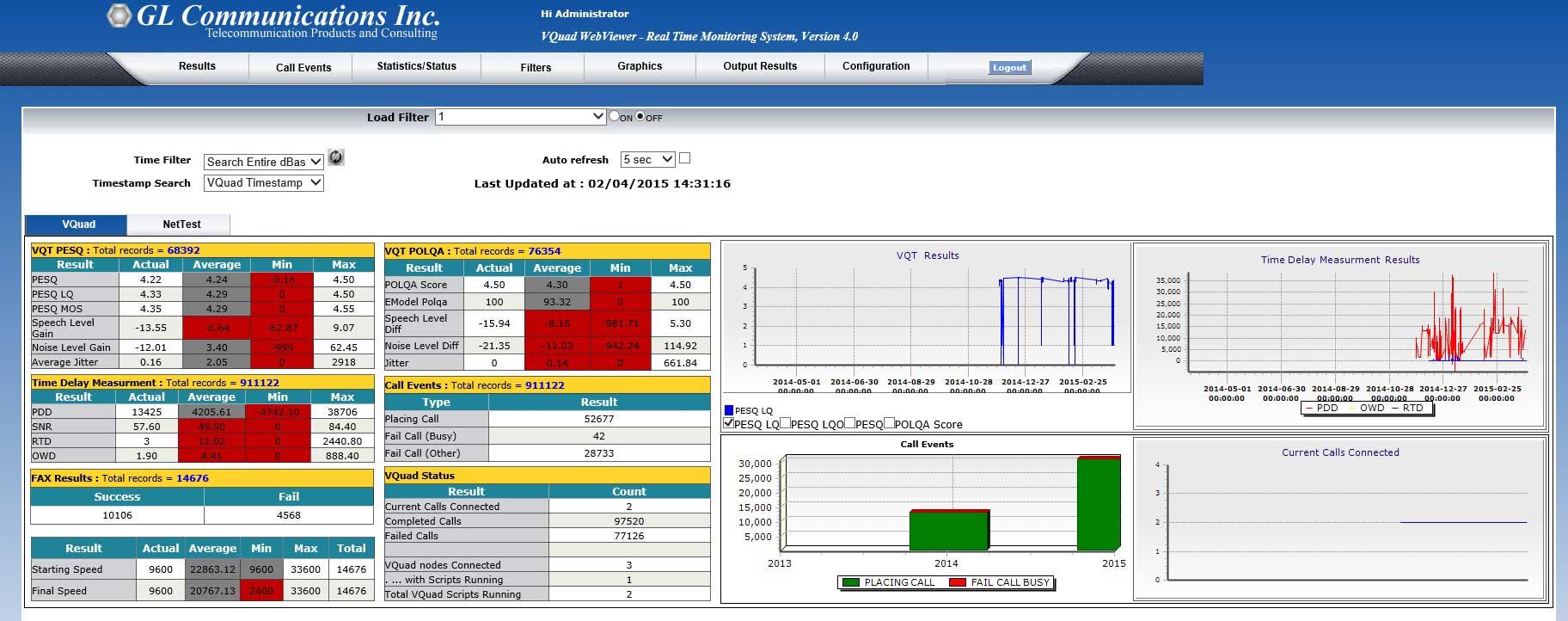
Task: Check the POLQA Score series checkbox
Action: click(889, 423)
